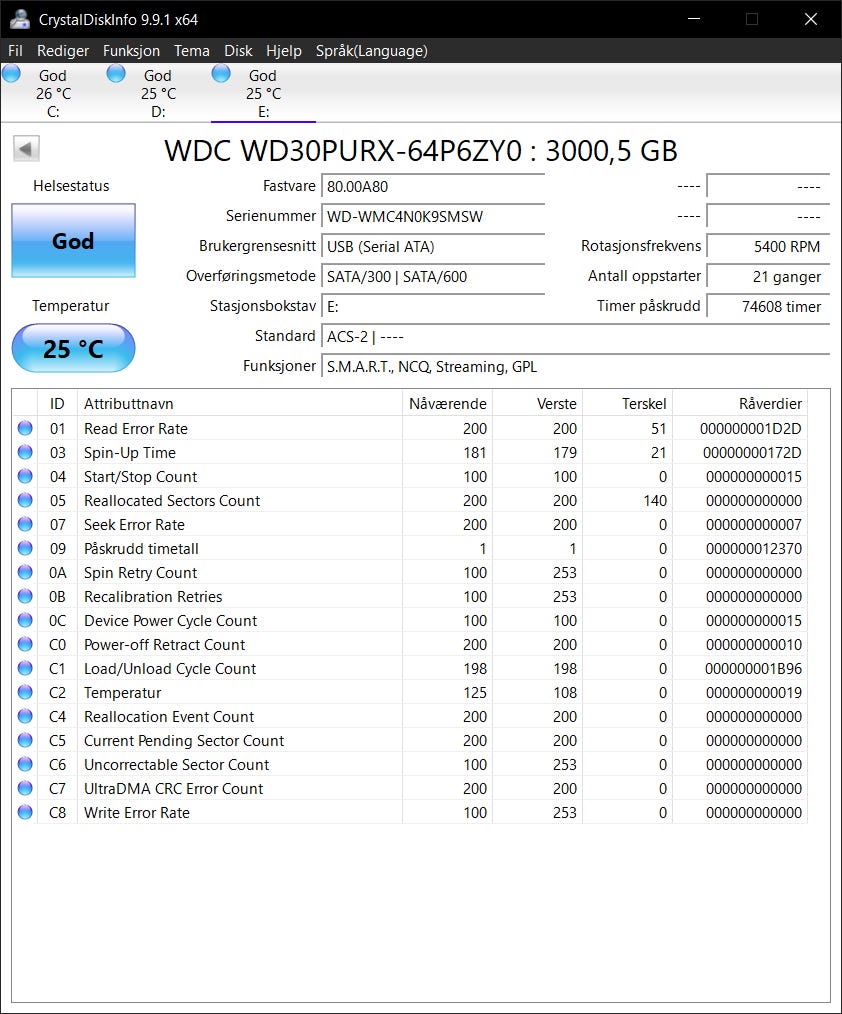Click raw value 000000012370
The width and height of the screenshot is (842, 1014).
point(753,548)
